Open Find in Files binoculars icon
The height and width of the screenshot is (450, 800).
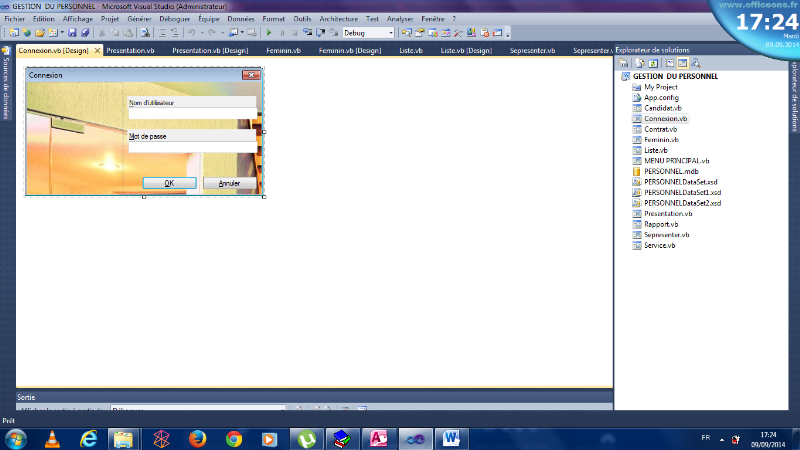(x=145, y=33)
